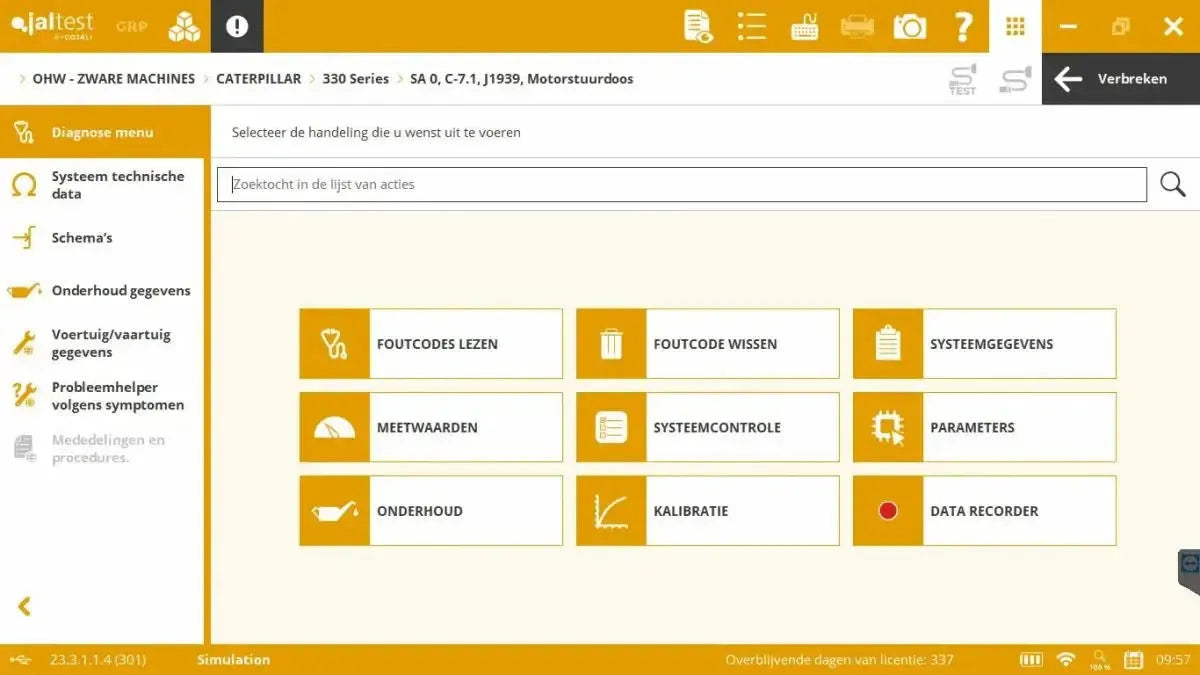1200x675 pixels.
Task: Open the virtual keyboard icon in the toolbar
Action: [x=803, y=26]
